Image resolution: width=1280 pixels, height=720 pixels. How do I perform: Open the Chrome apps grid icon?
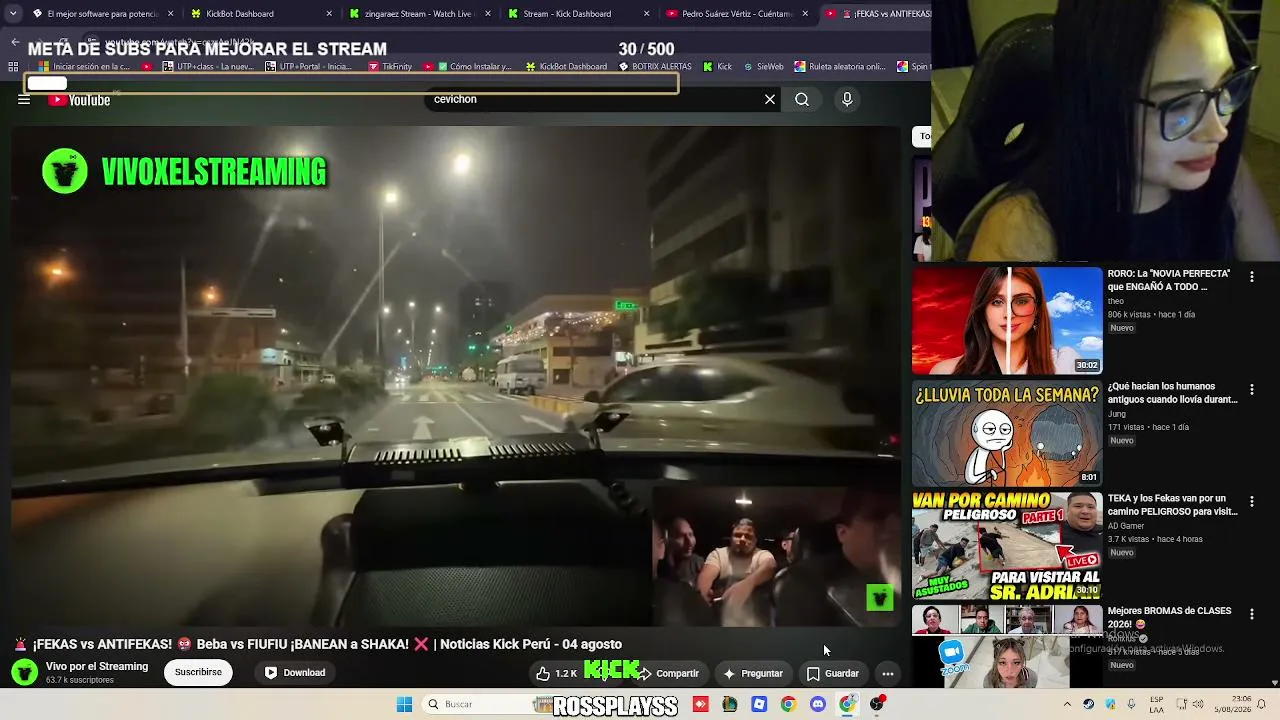point(13,67)
